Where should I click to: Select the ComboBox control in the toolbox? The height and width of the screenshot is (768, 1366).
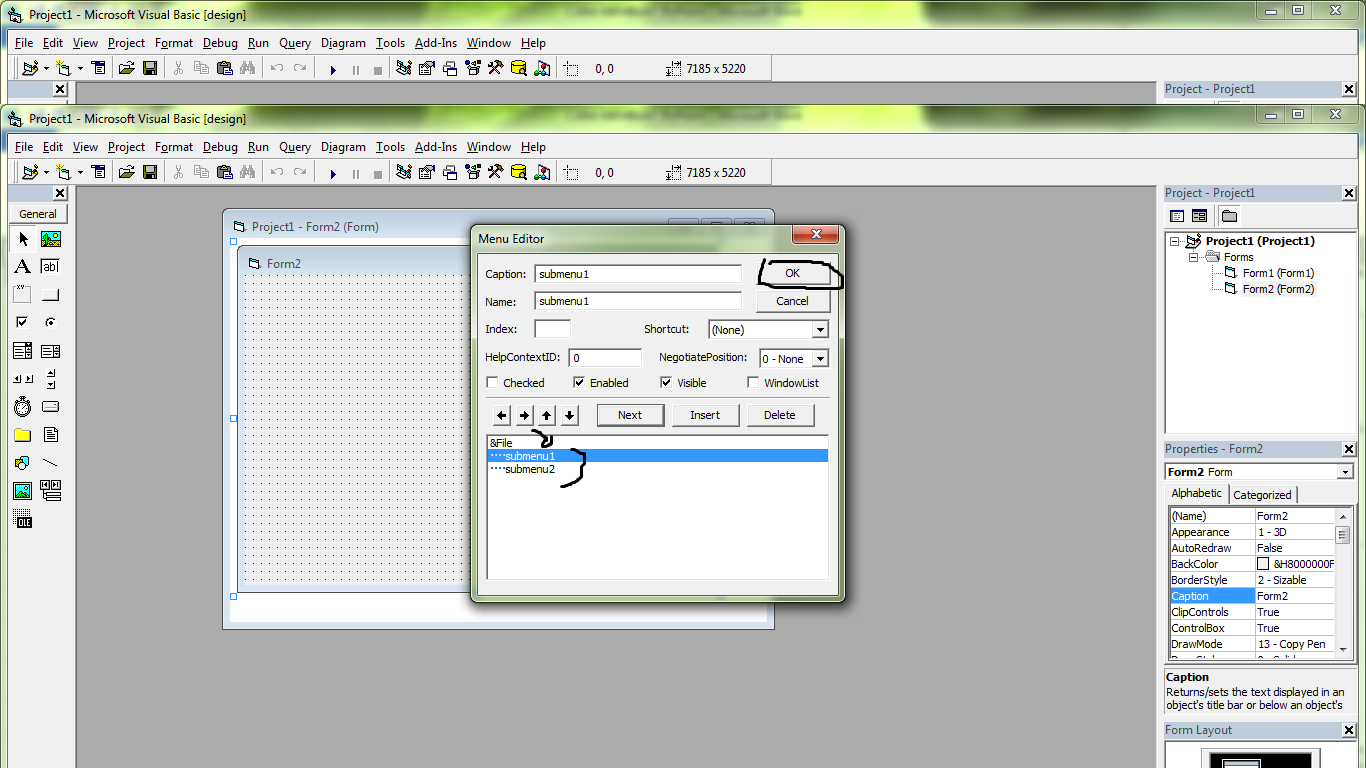23,351
